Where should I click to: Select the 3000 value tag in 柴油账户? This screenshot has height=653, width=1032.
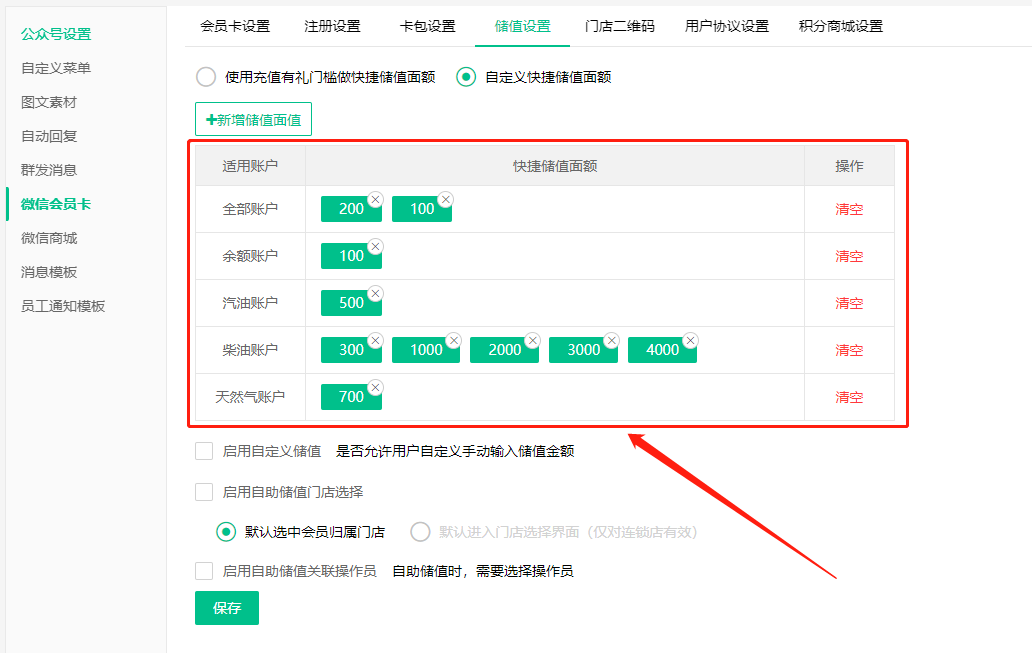coord(583,350)
